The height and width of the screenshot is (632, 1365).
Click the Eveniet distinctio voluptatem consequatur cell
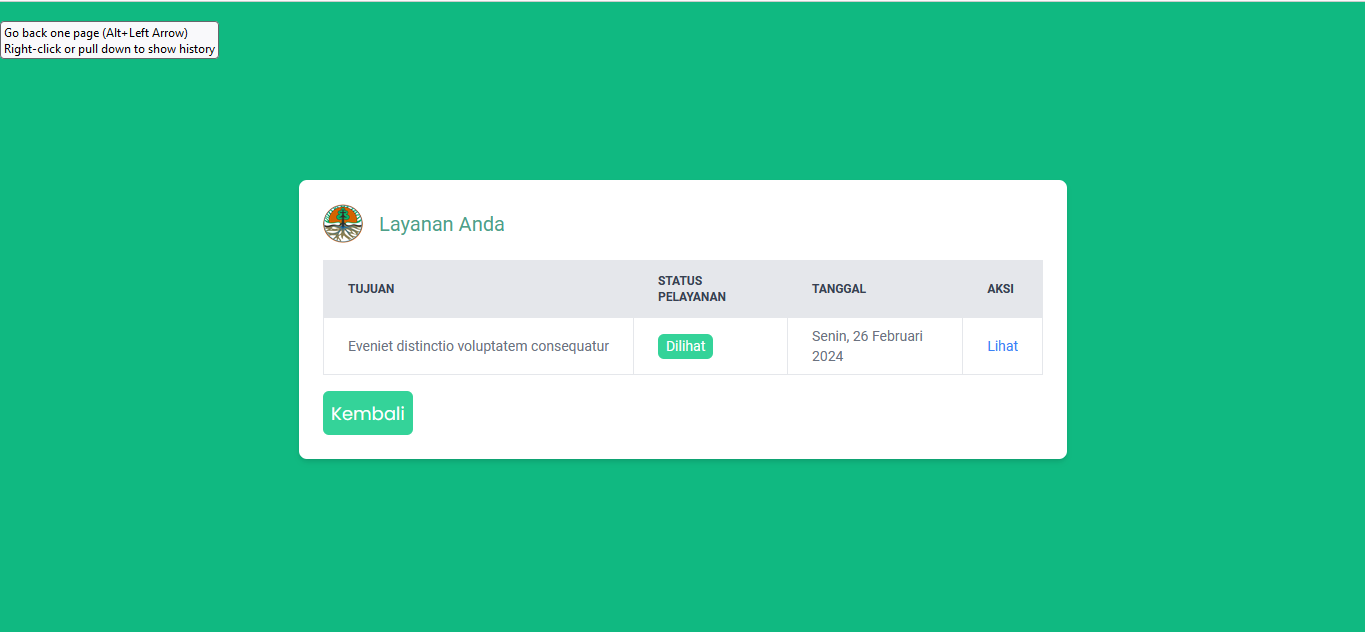[x=478, y=346]
